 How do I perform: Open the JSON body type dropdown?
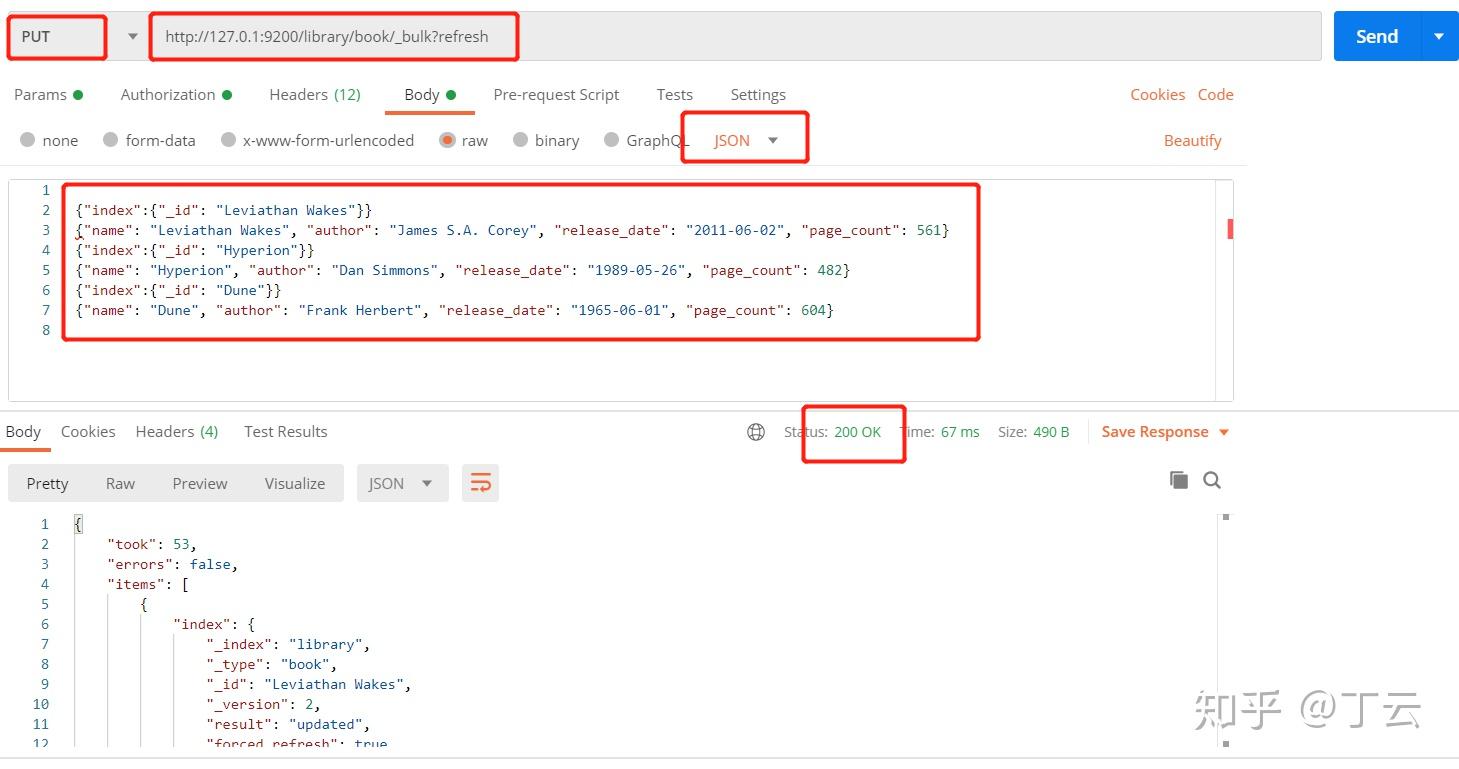[x=746, y=140]
